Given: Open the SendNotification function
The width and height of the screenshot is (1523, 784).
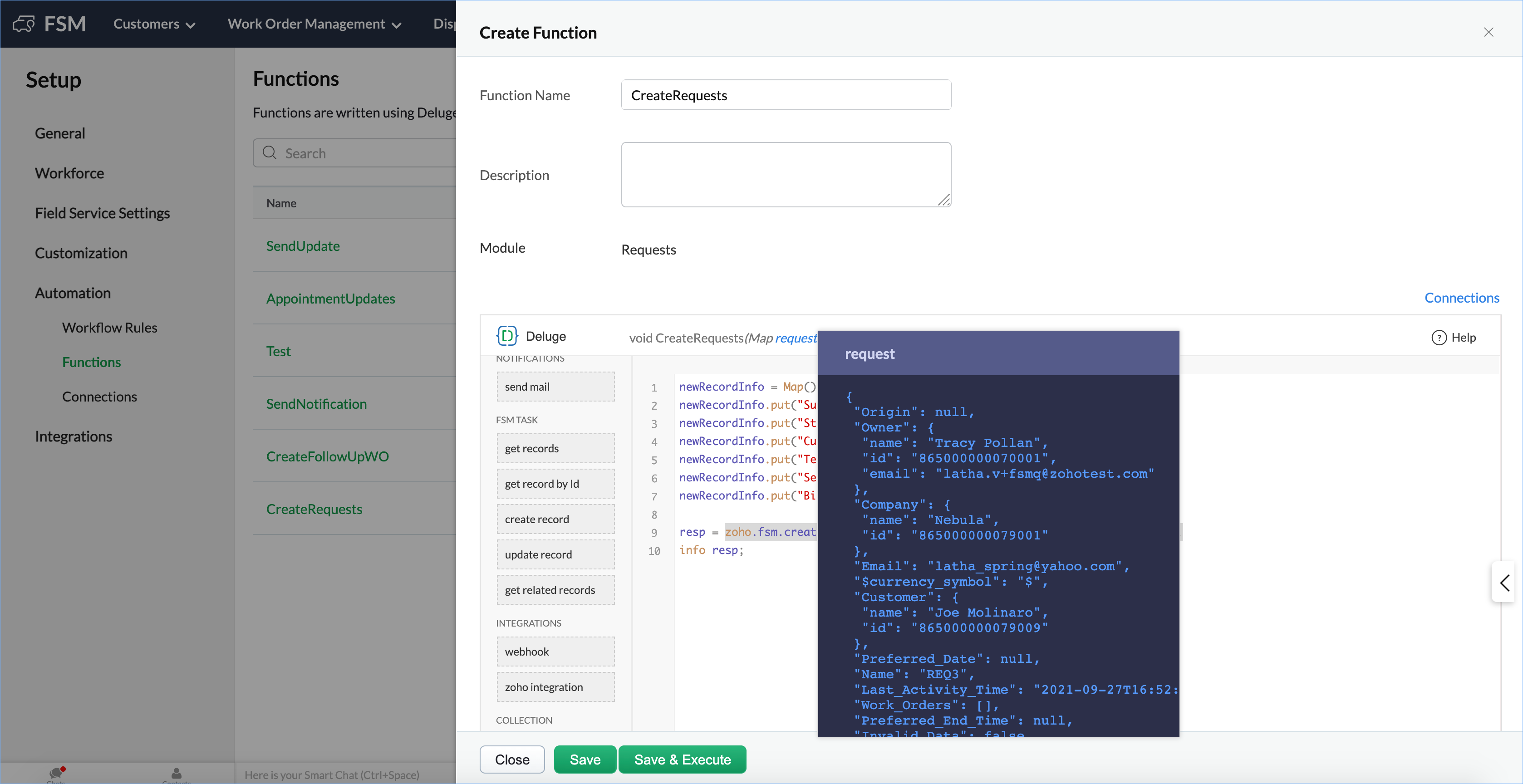Looking at the screenshot, I should pyautogui.click(x=316, y=404).
